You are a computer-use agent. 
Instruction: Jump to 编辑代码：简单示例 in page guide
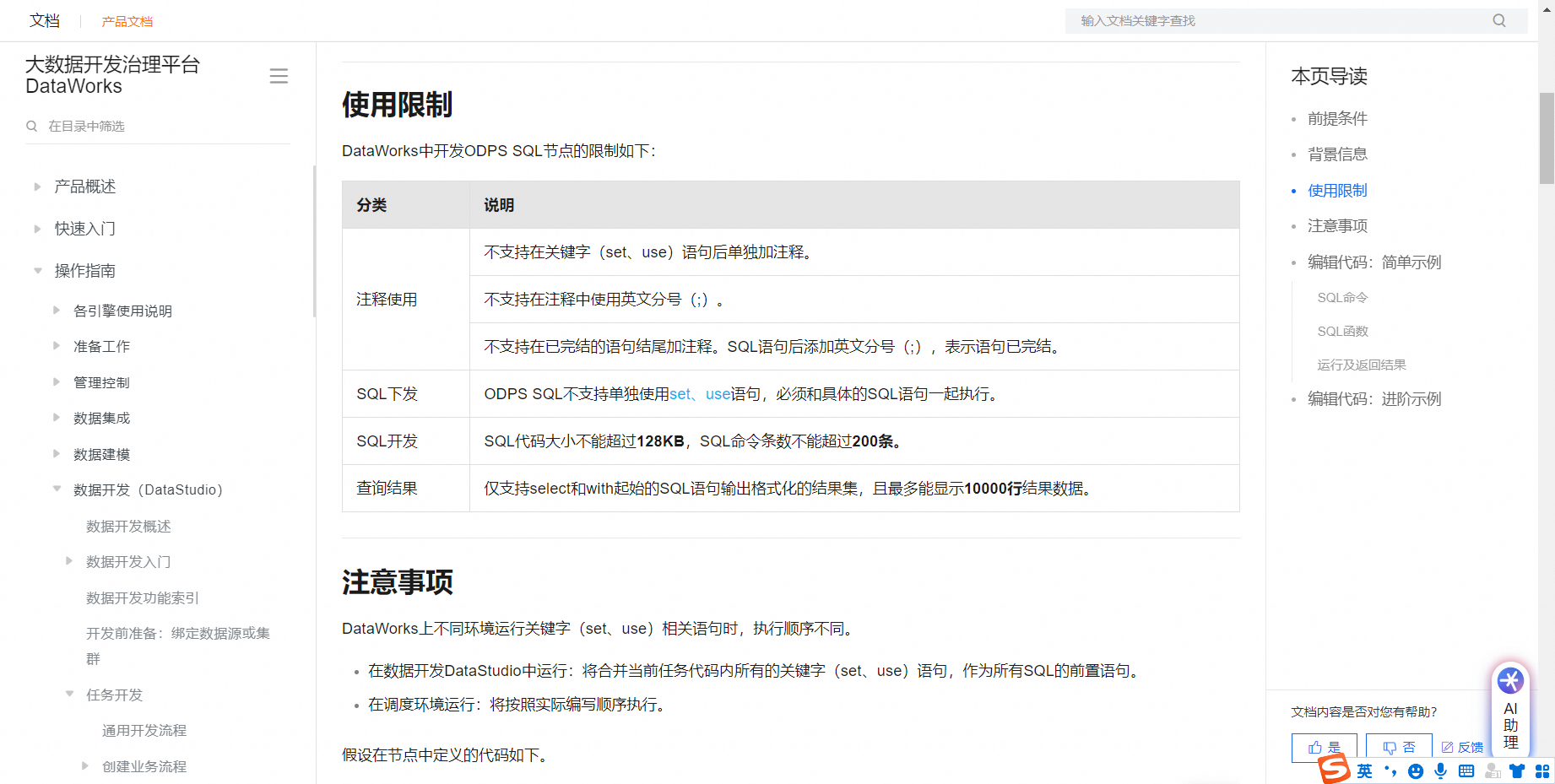(1374, 262)
